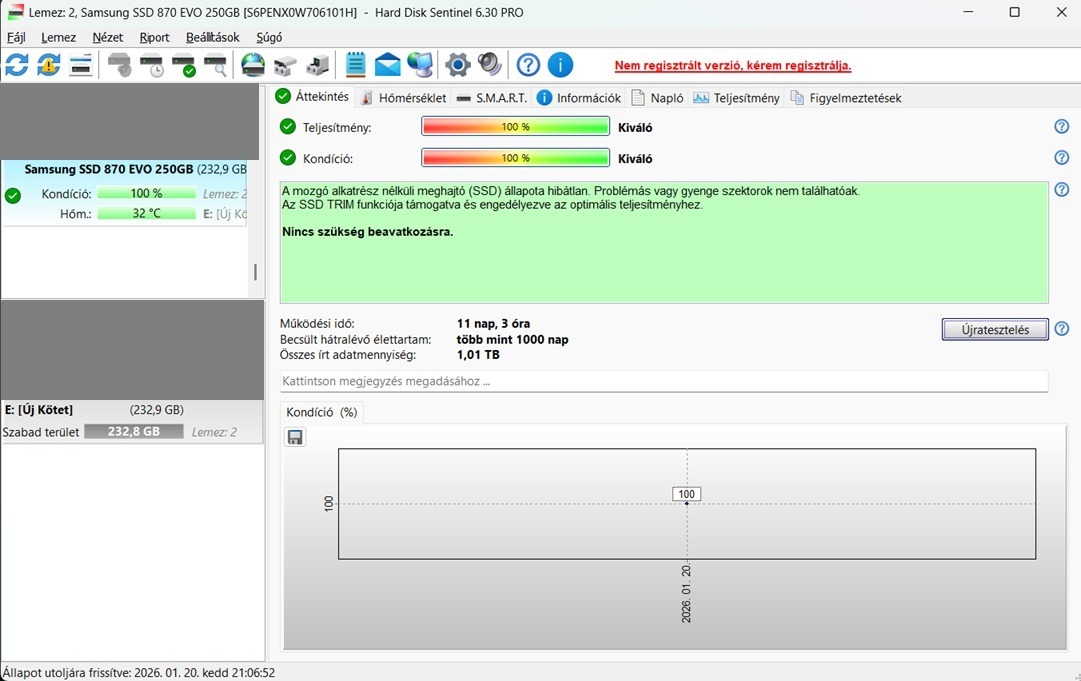The height and width of the screenshot is (681, 1081).
Task: Click the blue envelope e-mail toolbar icon
Action: point(387,65)
